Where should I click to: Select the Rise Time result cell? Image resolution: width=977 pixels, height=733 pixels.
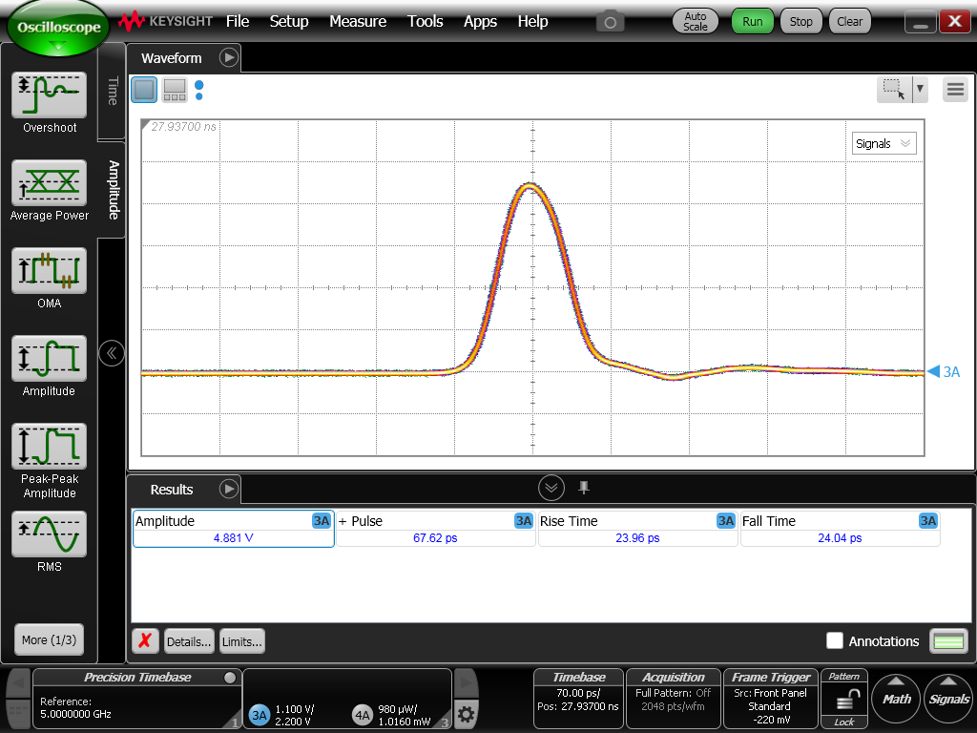[637, 529]
